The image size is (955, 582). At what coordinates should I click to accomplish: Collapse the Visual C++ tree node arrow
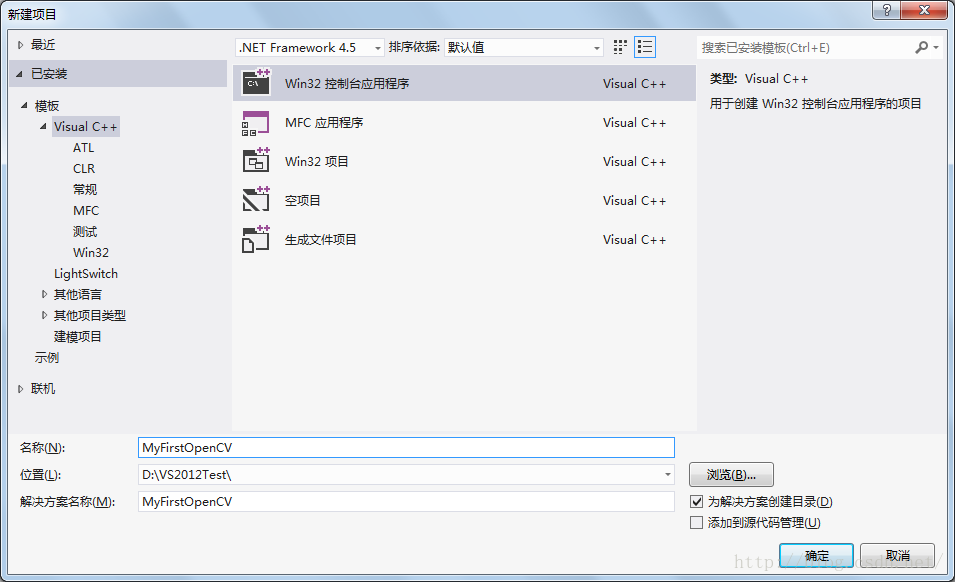pos(43,127)
